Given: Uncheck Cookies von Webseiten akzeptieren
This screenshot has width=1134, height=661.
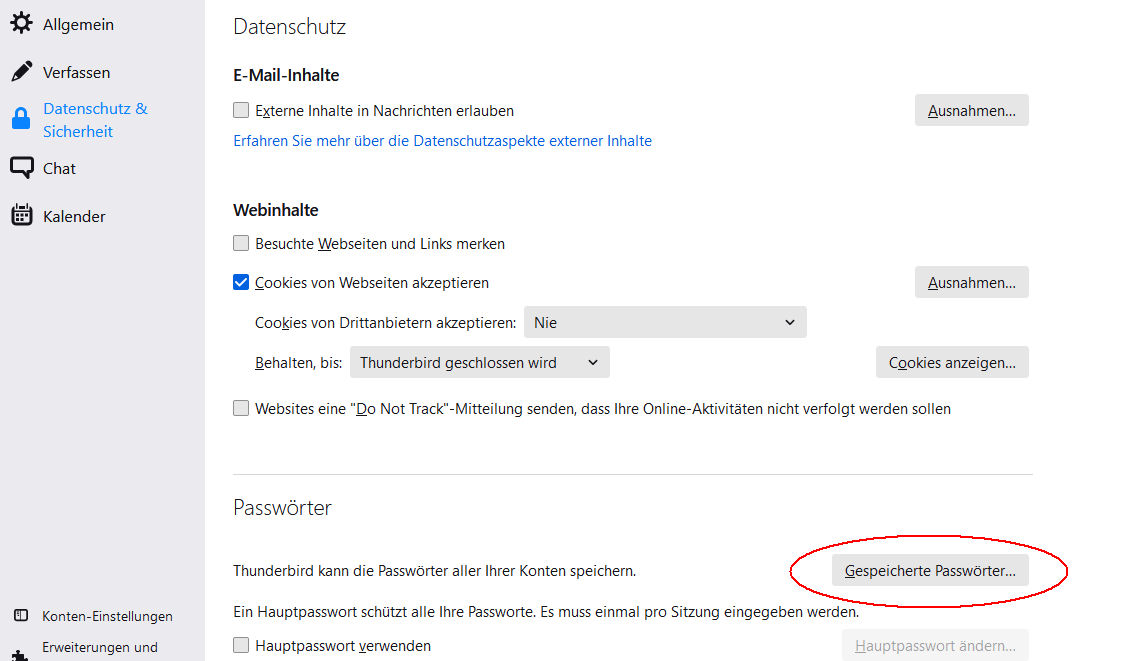Looking at the screenshot, I should (x=241, y=283).
